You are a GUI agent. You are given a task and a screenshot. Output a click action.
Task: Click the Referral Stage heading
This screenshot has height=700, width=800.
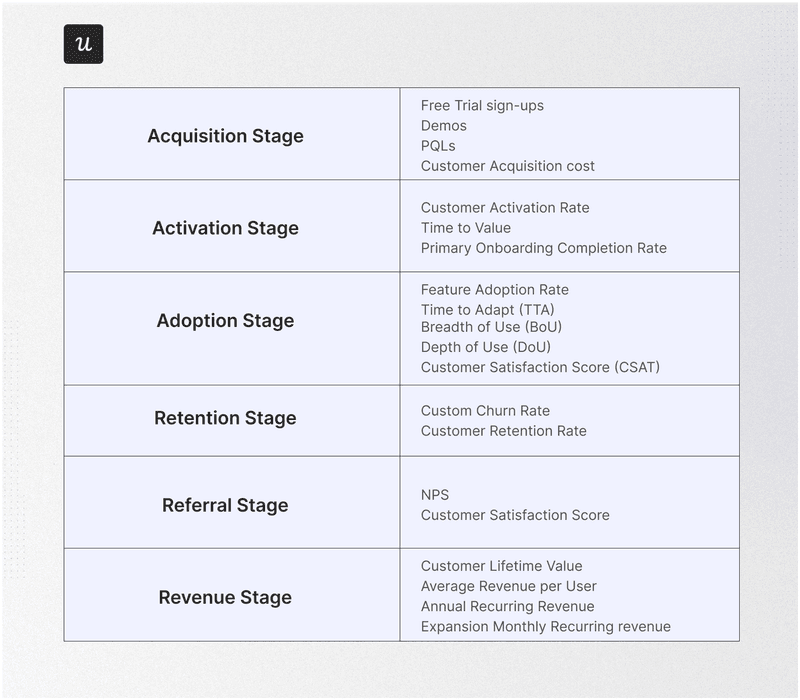pos(225,505)
